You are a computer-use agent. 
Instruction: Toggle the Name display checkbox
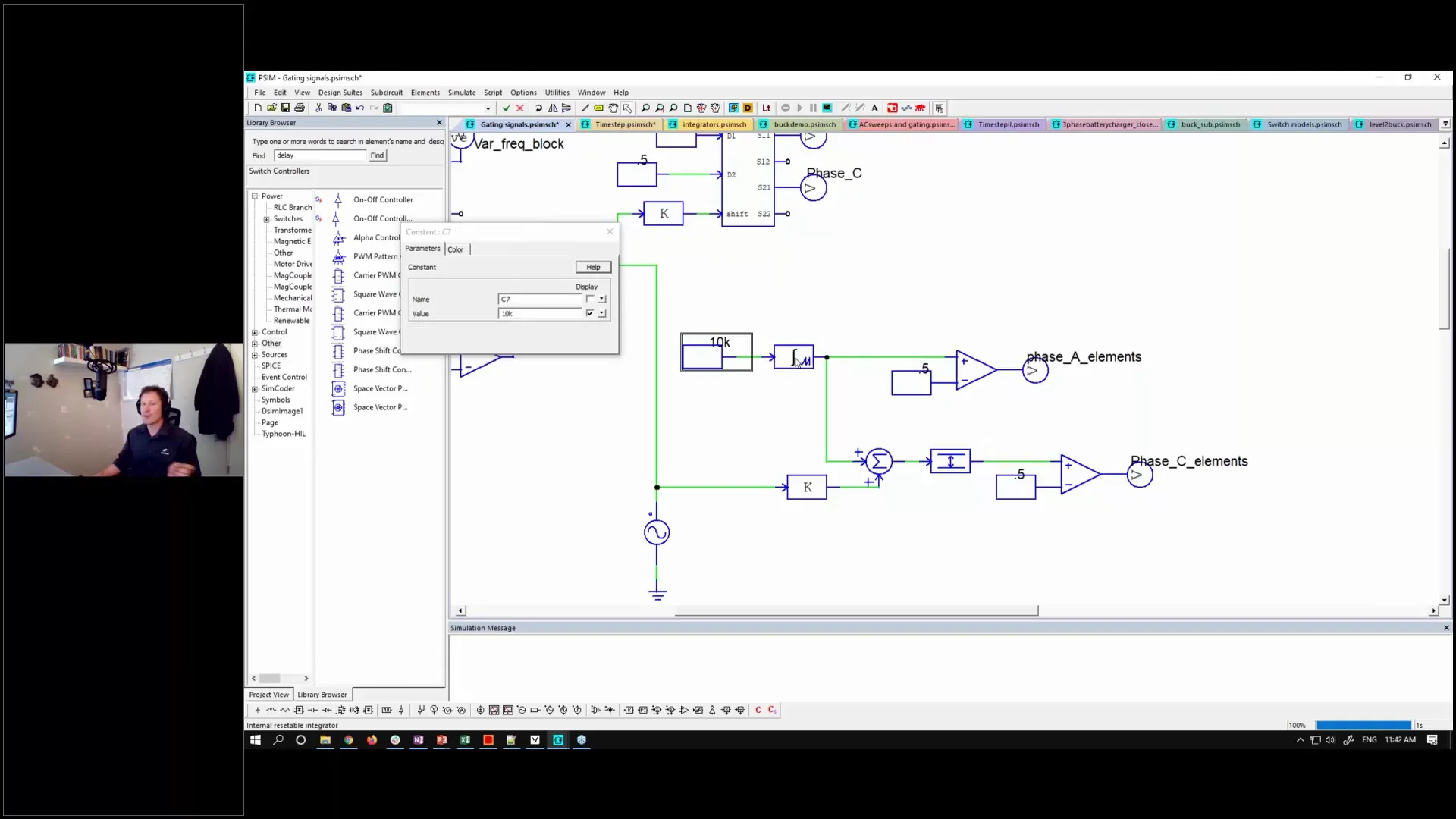[x=590, y=299]
